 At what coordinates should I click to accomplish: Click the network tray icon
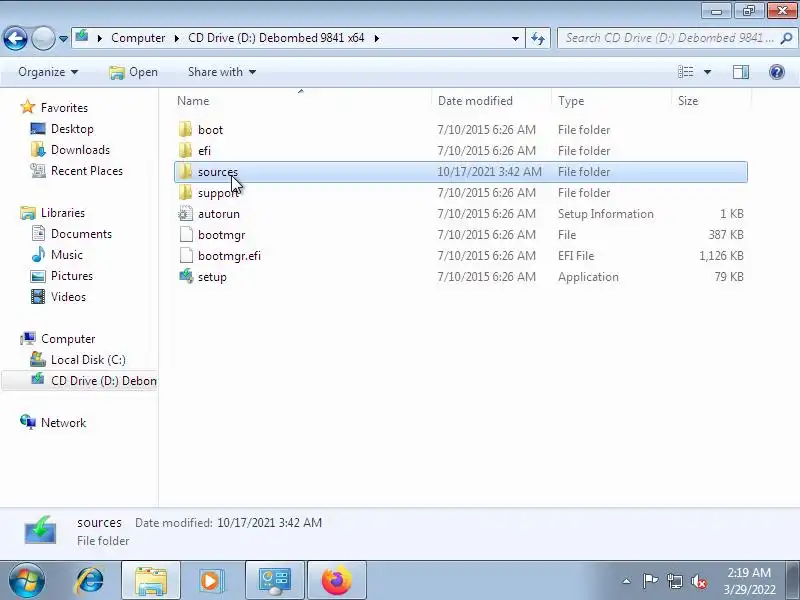point(674,581)
